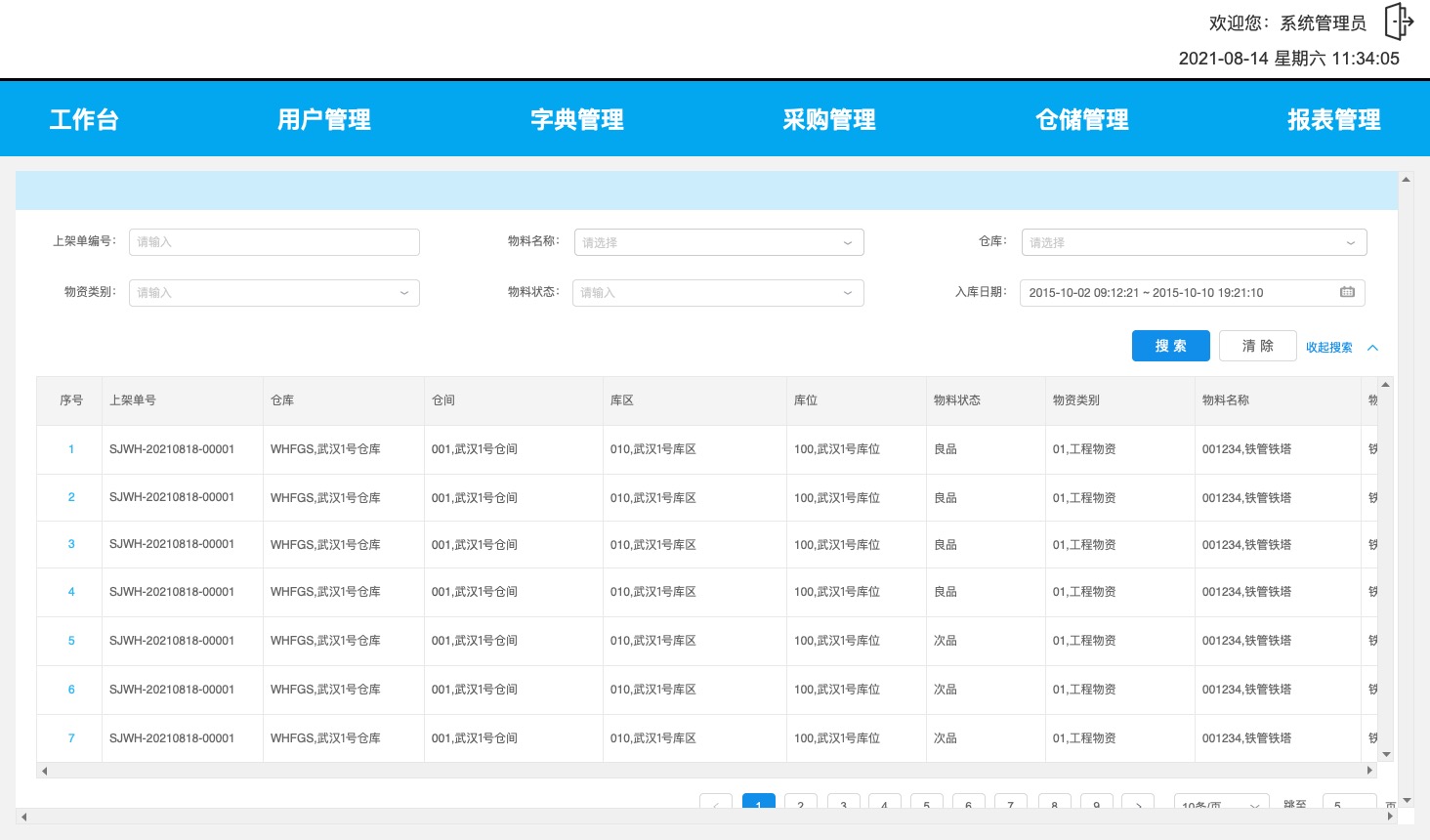Click the 上架单编号 input box
This screenshot has width=1430, height=840.
pyautogui.click(x=273, y=241)
